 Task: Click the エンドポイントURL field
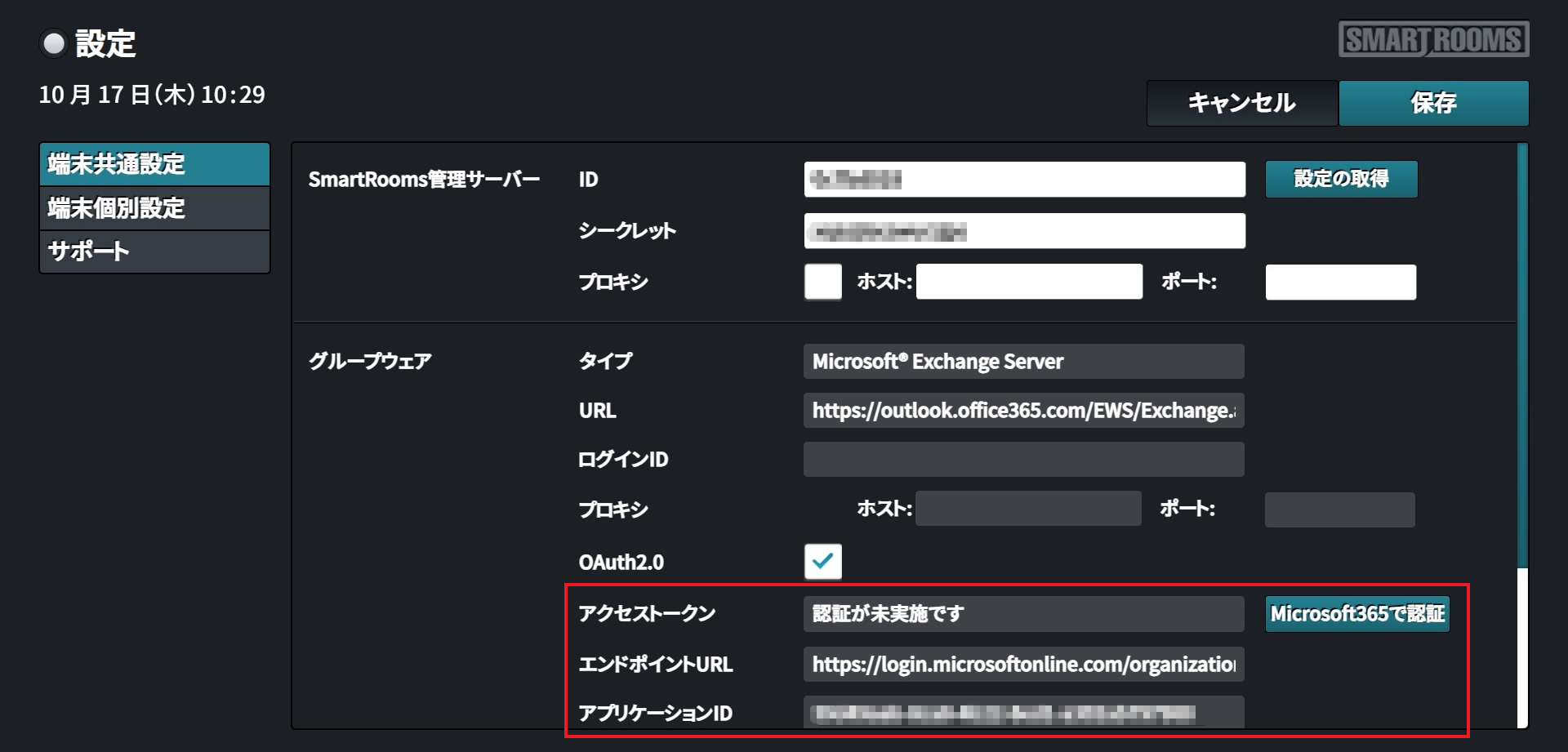click(x=1023, y=665)
